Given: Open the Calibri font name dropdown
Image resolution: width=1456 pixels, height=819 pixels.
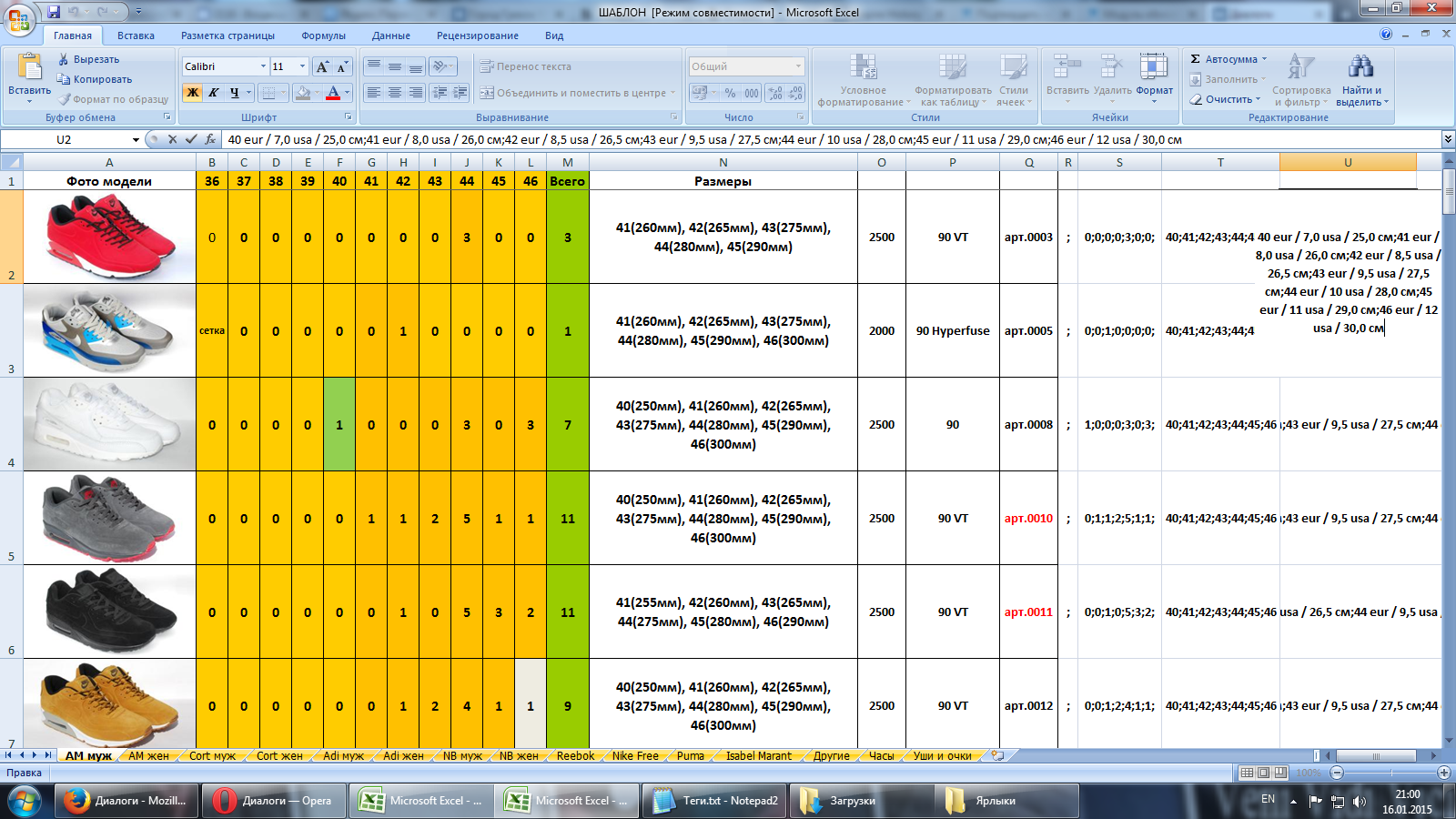Looking at the screenshot, I should [263, 66].
